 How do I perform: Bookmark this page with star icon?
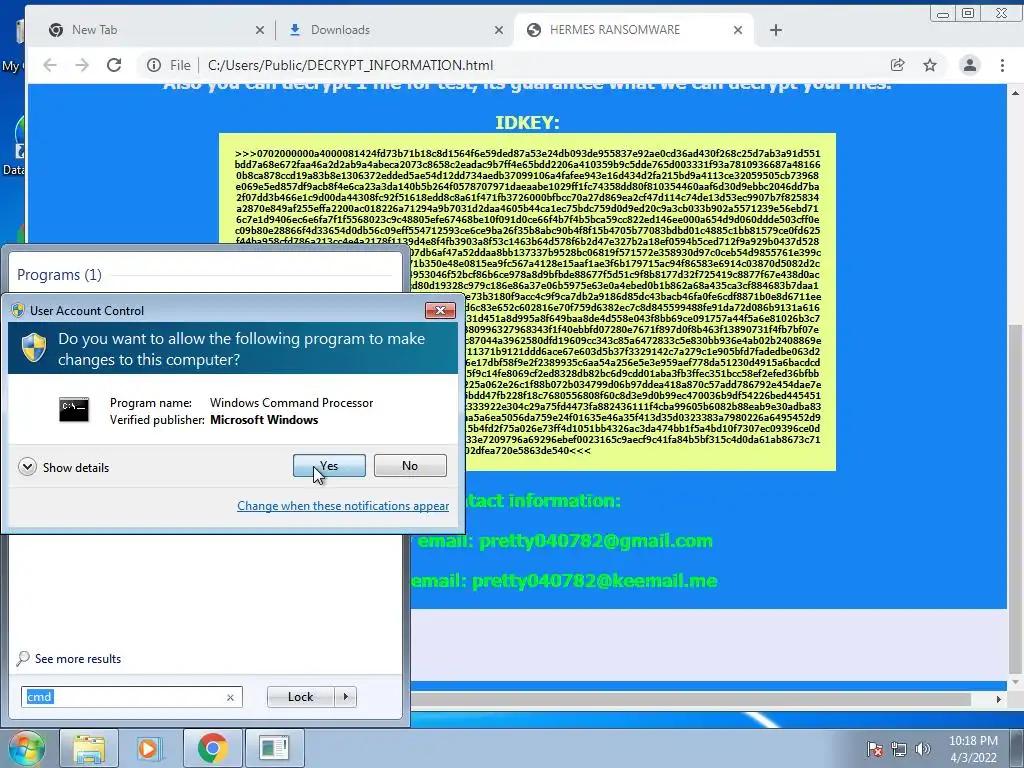[930, 65]
